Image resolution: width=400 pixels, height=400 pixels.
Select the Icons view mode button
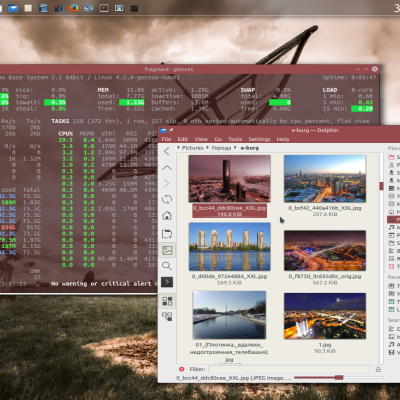[x=167, y=301]
